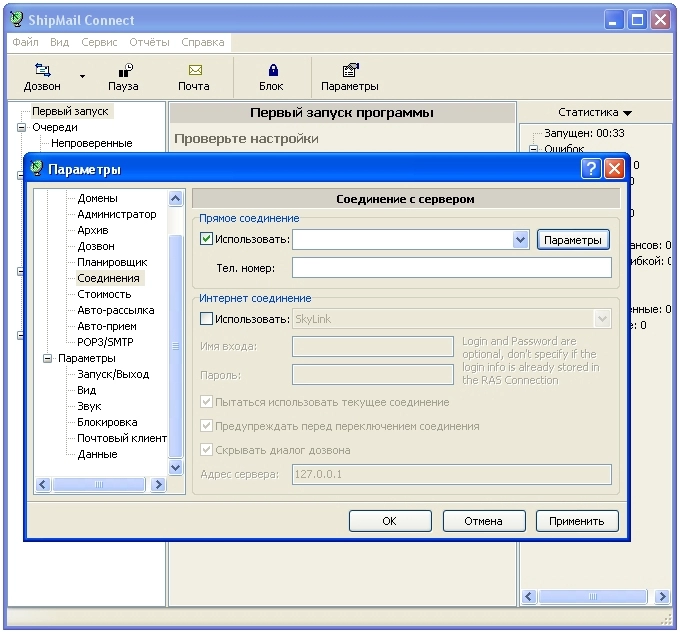Select Почтовый клиент in the settings tree
This screenshot has width=680, height=634.
tap(122, 438)
